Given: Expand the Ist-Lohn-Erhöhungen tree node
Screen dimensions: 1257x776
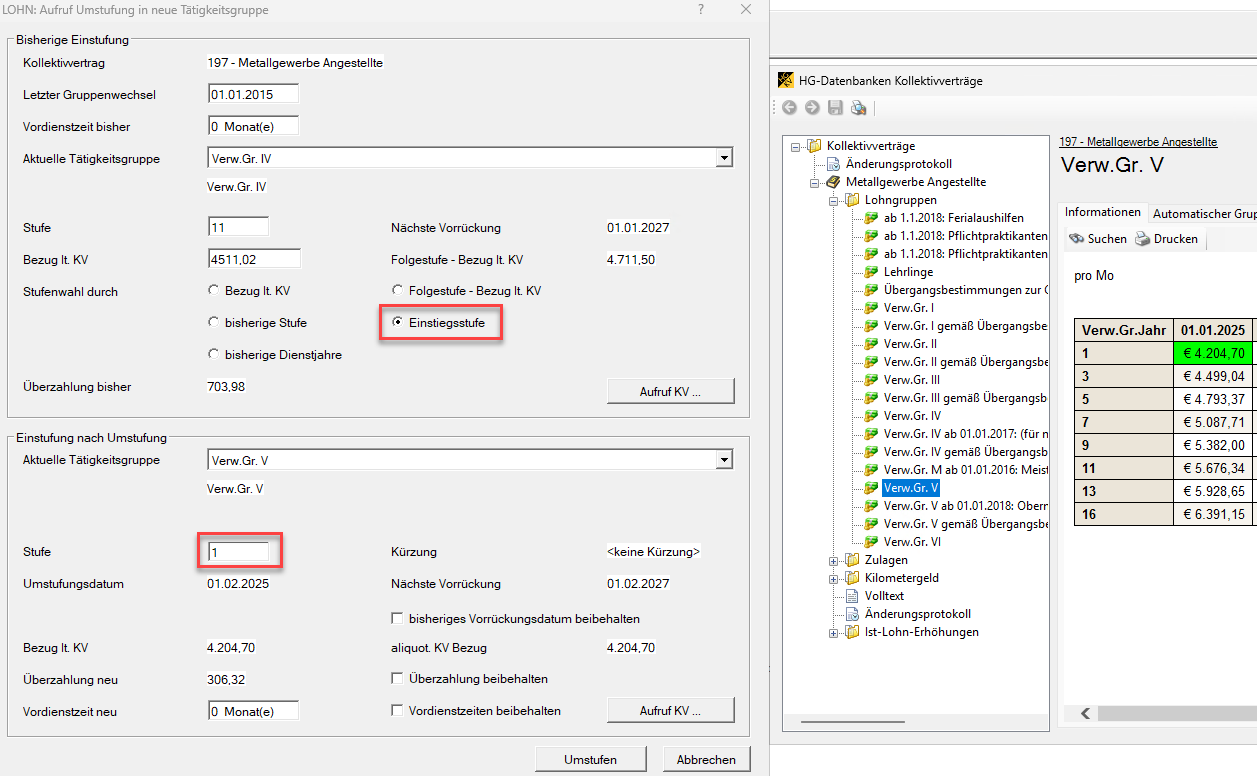Looking at the screenshot, I should pos(835,632).
